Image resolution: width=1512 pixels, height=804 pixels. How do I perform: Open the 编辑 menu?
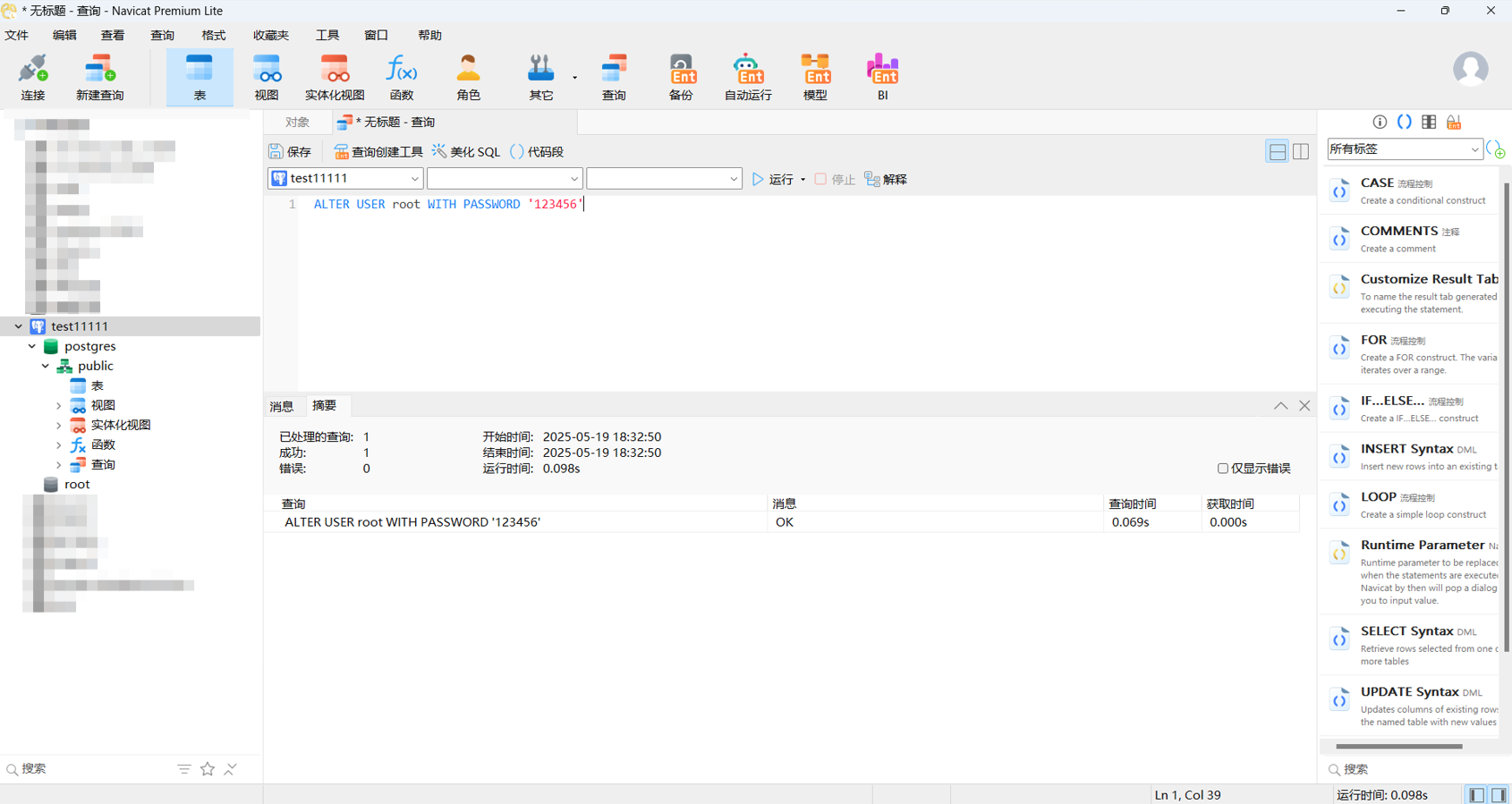coord(64,35)
